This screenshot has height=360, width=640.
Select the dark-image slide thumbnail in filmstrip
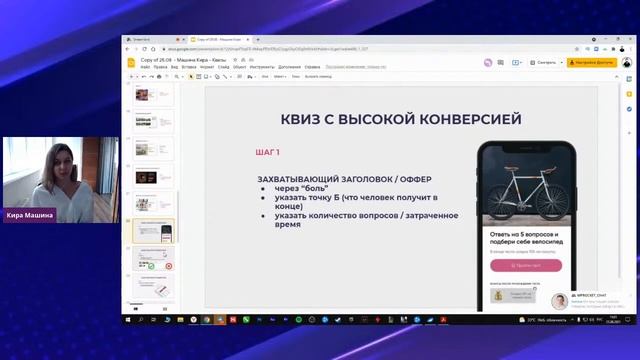point(153,176)
